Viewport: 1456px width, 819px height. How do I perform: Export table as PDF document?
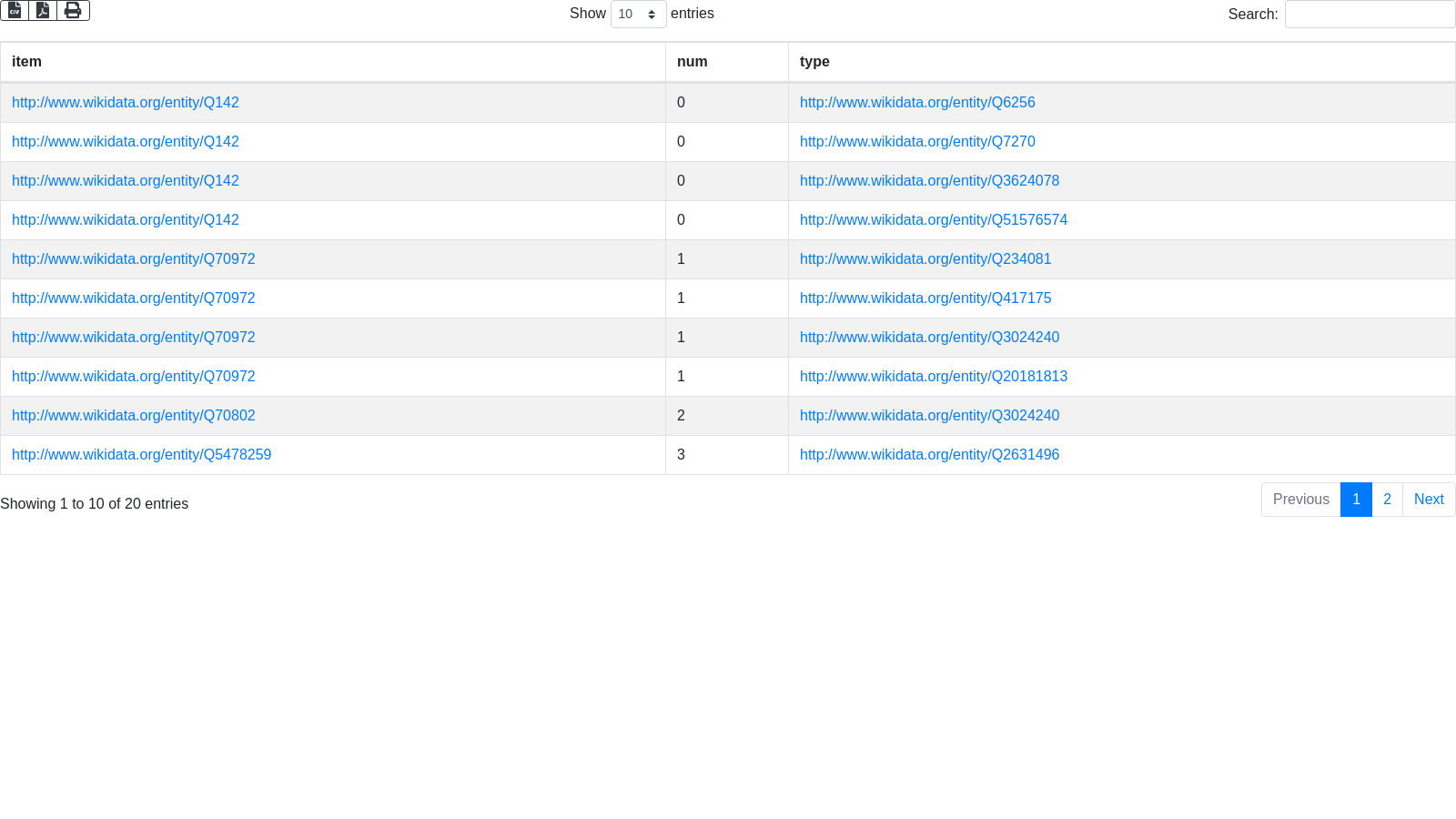point(43,10)
